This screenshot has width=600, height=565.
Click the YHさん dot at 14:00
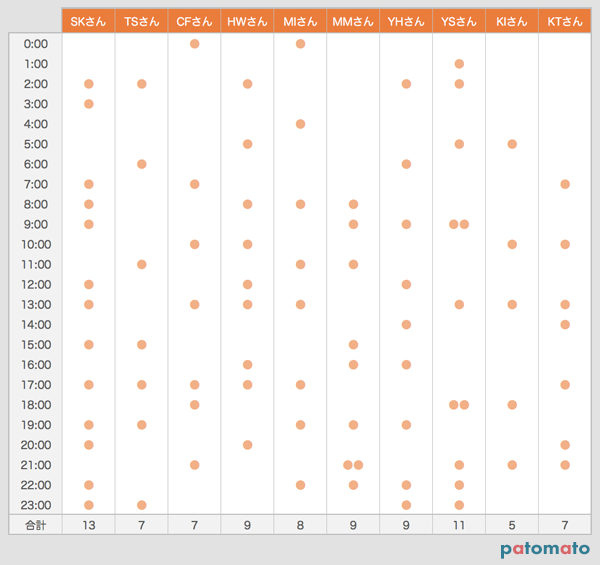tap(406, 324)
